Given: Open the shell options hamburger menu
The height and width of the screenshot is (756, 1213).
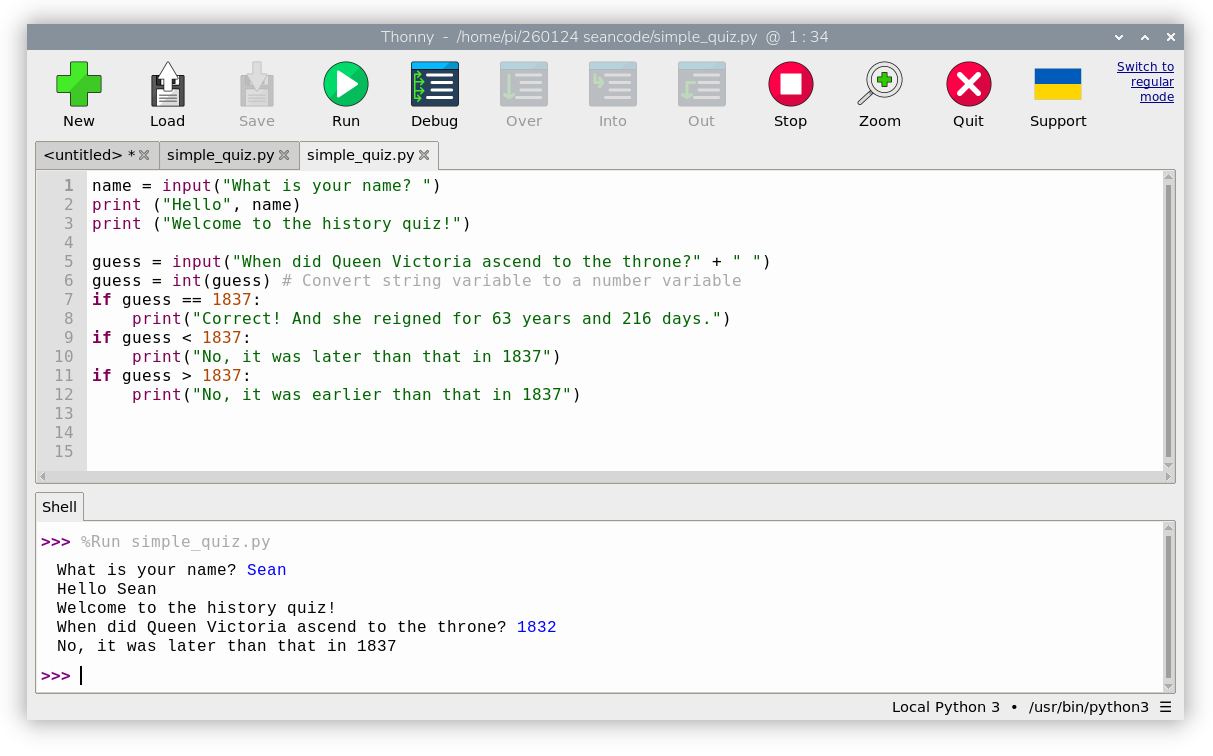Looking at the screenshot, I should click(1167, 707).
